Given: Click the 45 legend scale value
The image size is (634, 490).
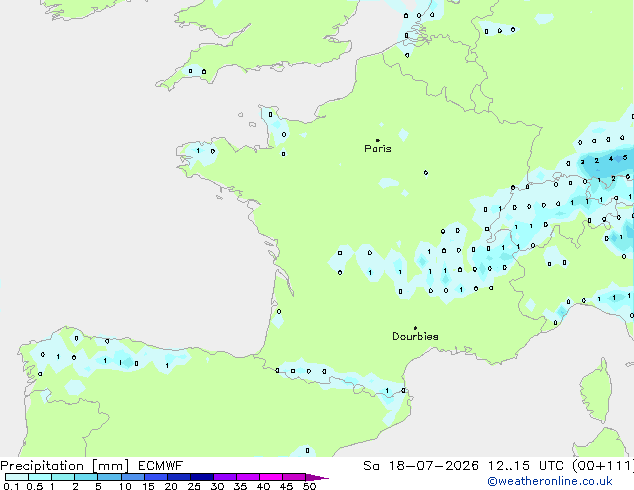Looking at the screenshot, I should 286,486.
